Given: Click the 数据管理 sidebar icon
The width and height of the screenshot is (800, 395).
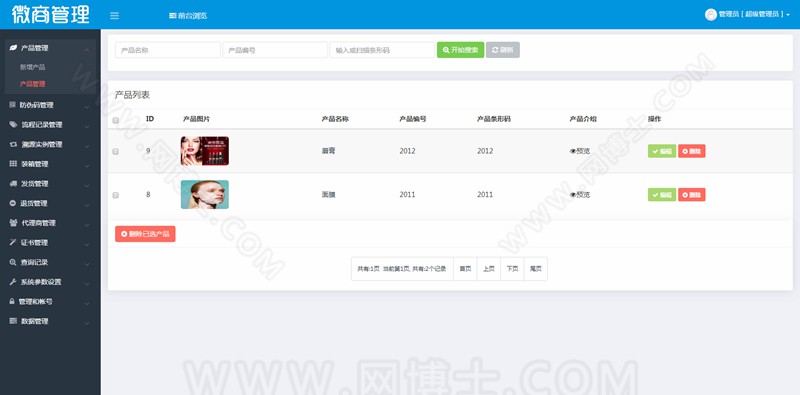Looking at the screenshot, I should (x=13, y=321).
